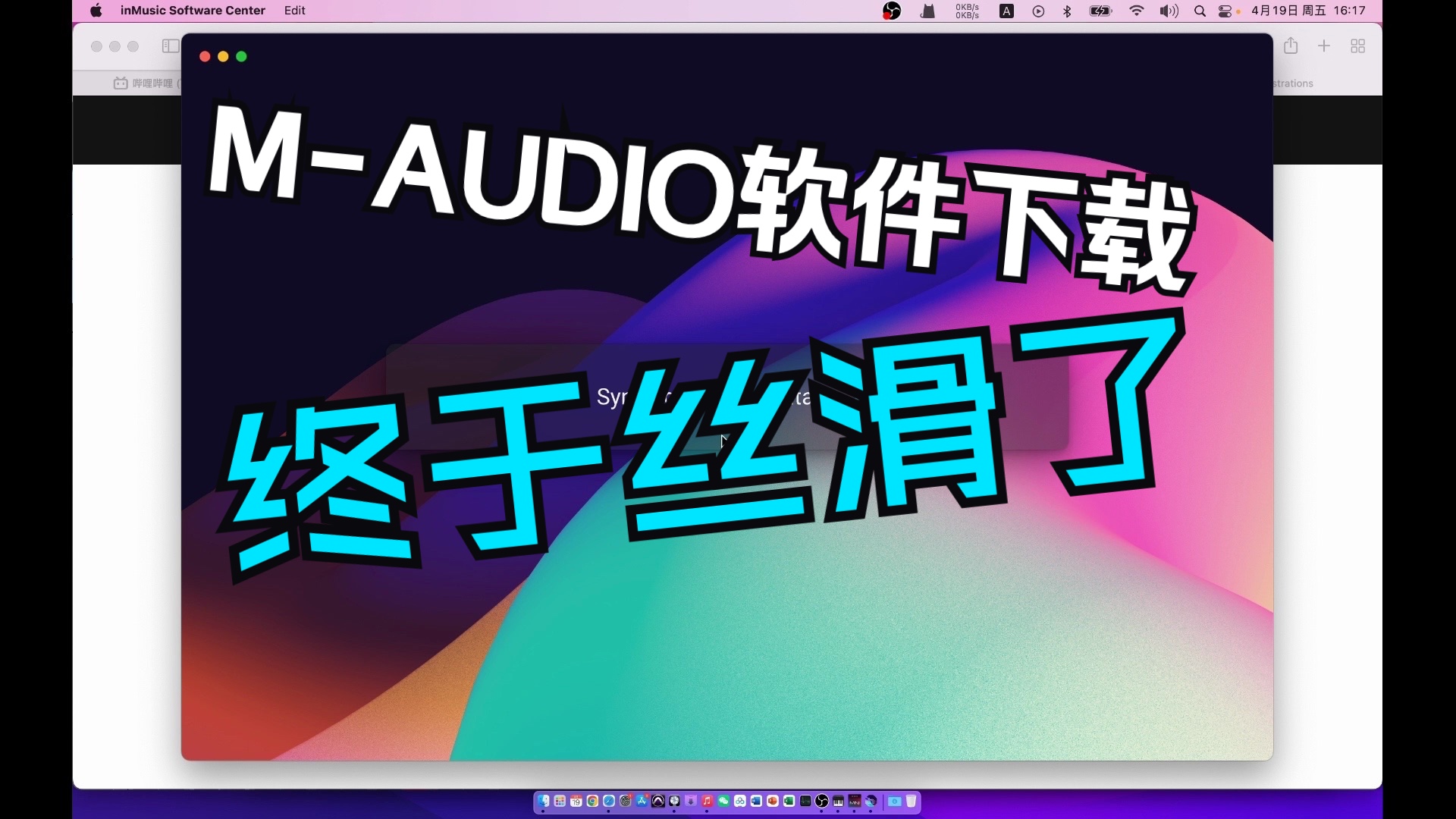
Task: Open the inMusic Software Center Dock icon
Action: pos(871,801)
